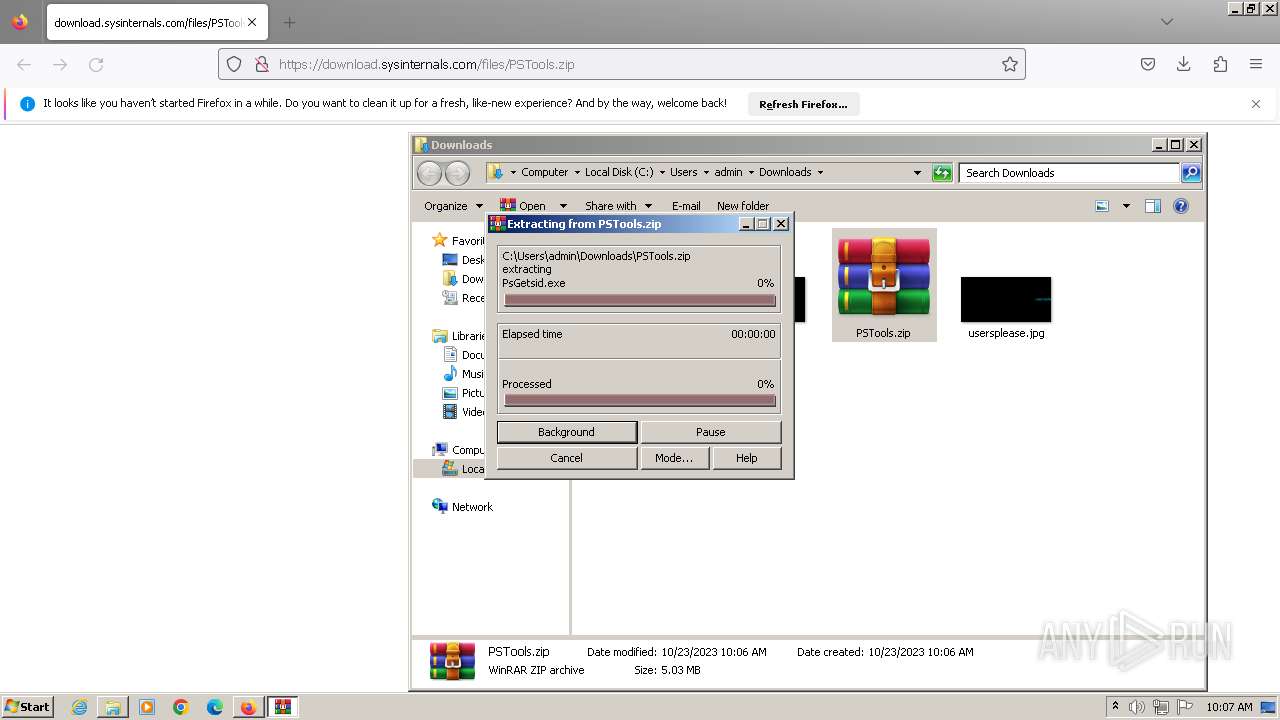Open Windows Media Player from the taskbar

tap(147, 707)
